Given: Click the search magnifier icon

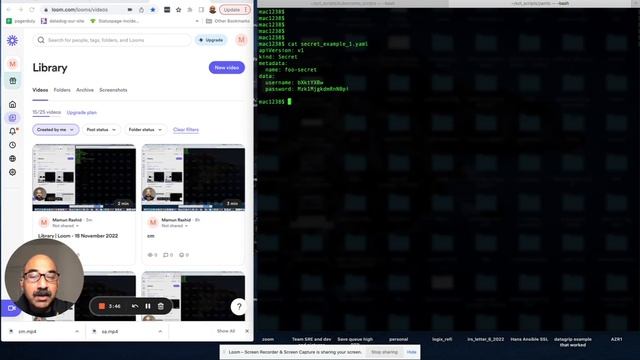Looking at the screenshot, I should (41, 40).
